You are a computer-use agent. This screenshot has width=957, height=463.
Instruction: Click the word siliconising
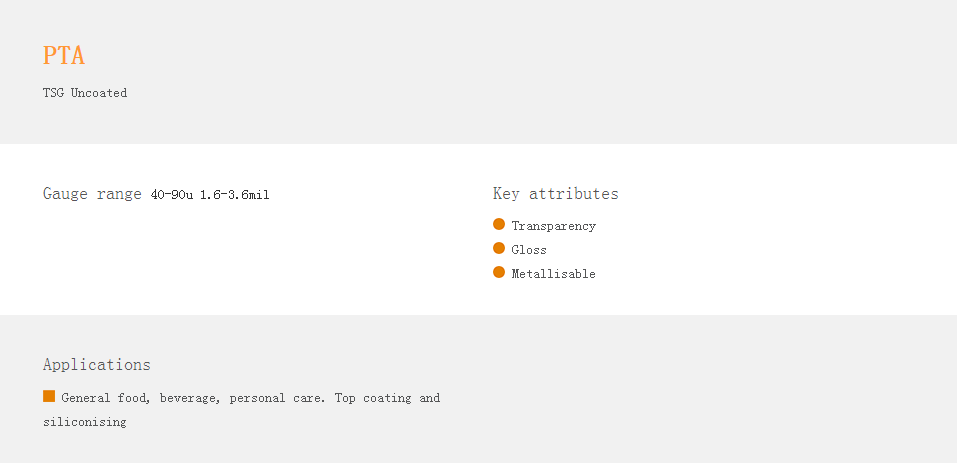coord(85,422)
